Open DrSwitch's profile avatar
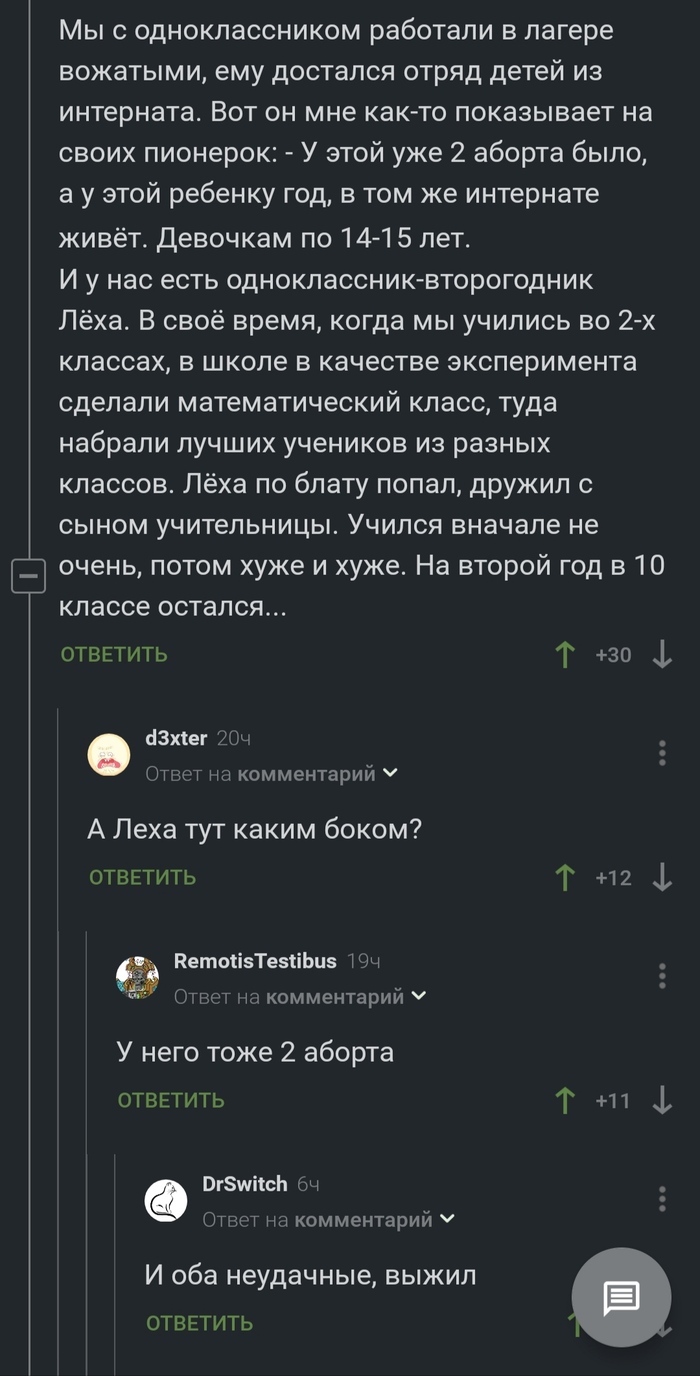 click(169, 1199)
